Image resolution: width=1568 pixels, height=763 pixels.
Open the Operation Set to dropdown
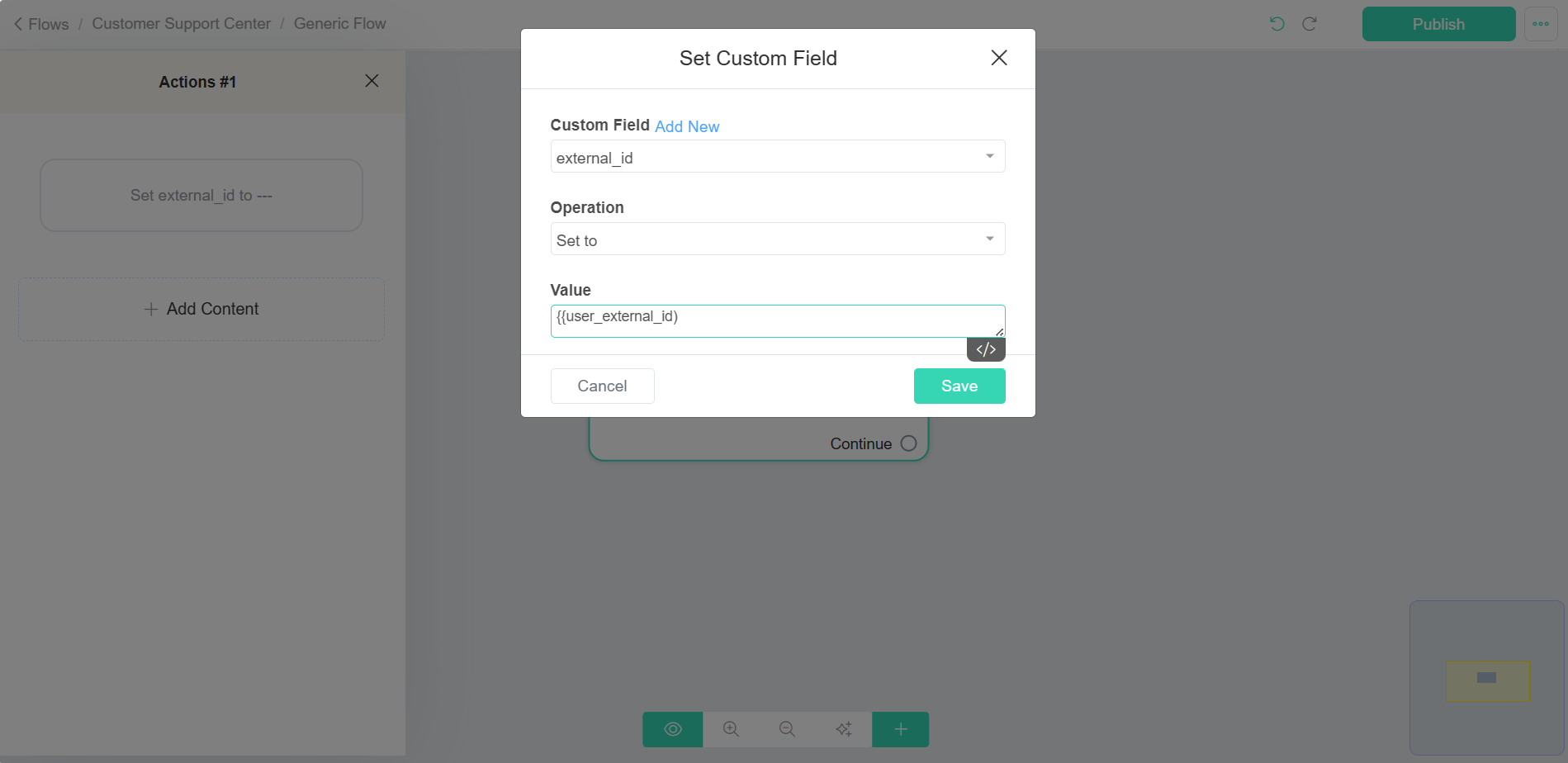click(x=778, y=239)
